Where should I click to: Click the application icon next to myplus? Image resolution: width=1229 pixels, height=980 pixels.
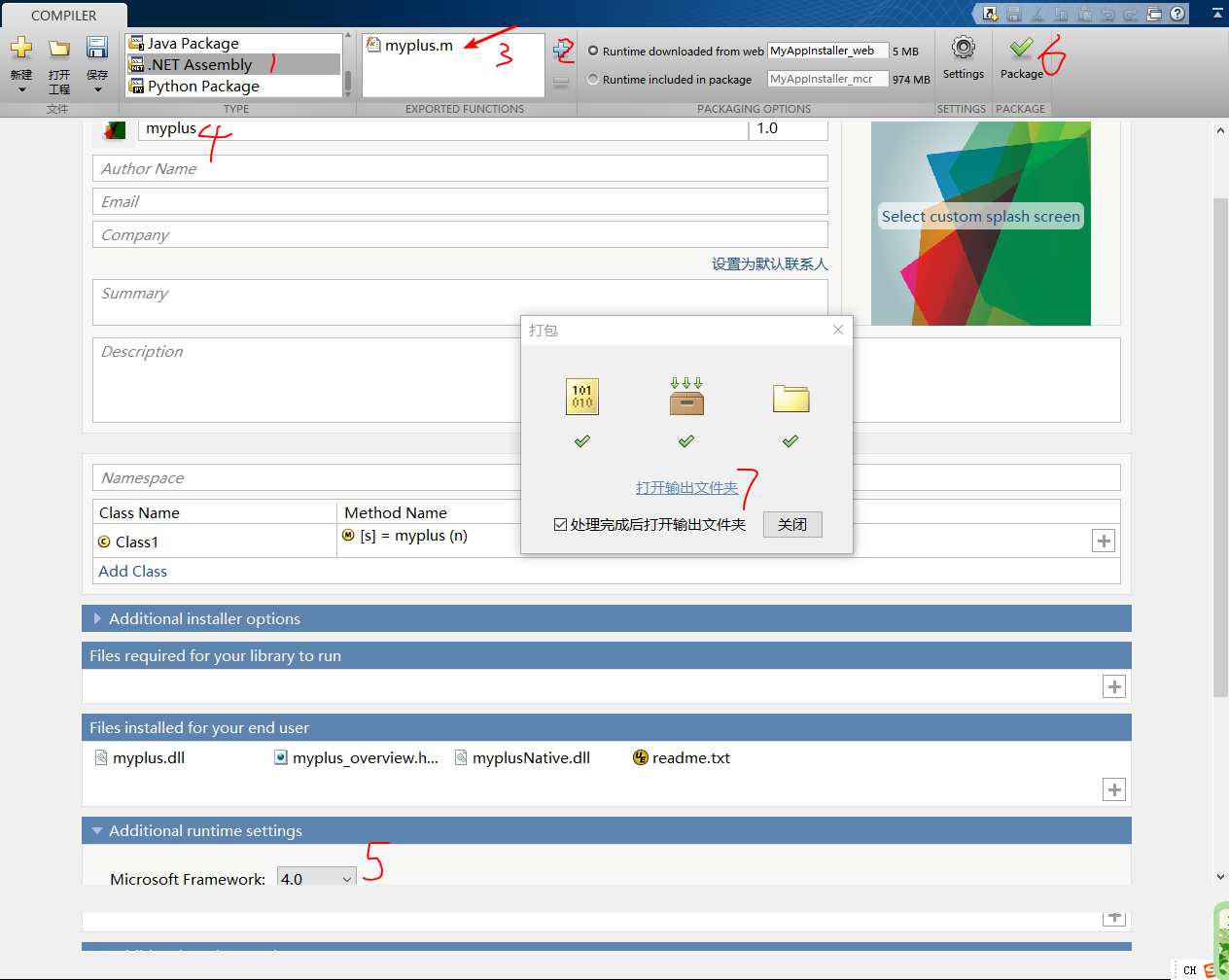tap(115, 130)
